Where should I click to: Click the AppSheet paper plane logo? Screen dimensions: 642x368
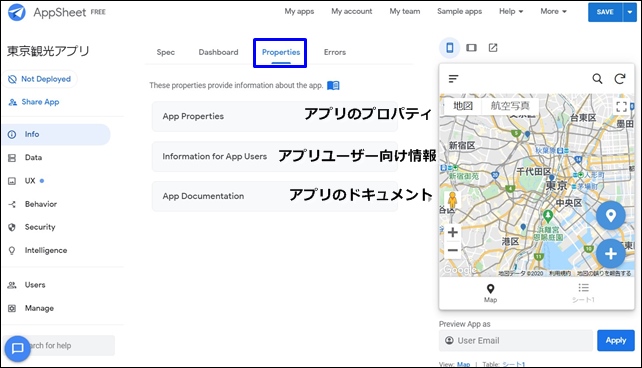click(16, 12)
